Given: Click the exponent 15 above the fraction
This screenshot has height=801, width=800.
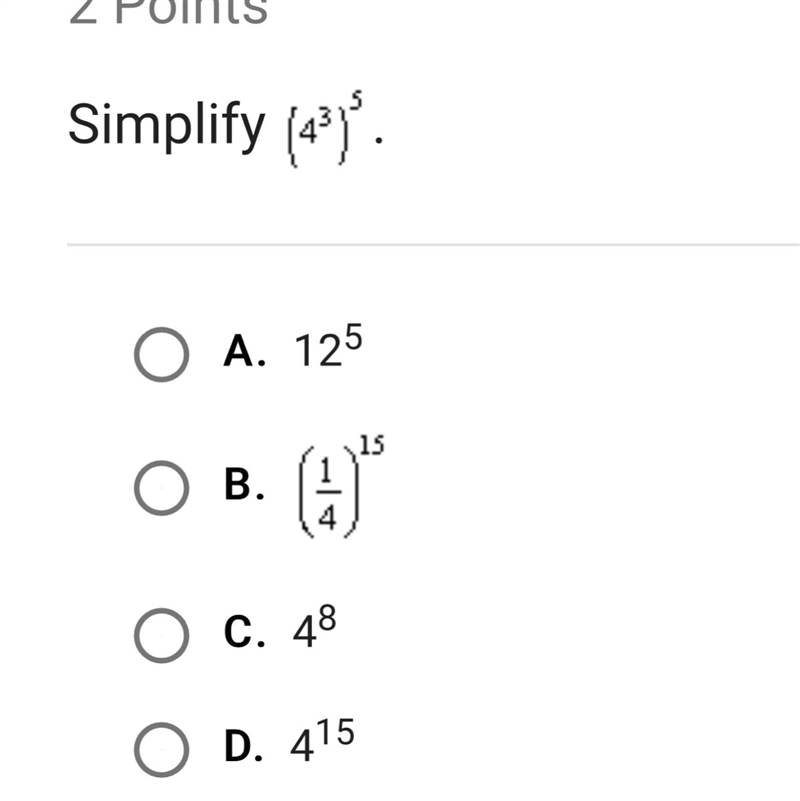Looking at the screenshot, I should [x=372, y=445].
